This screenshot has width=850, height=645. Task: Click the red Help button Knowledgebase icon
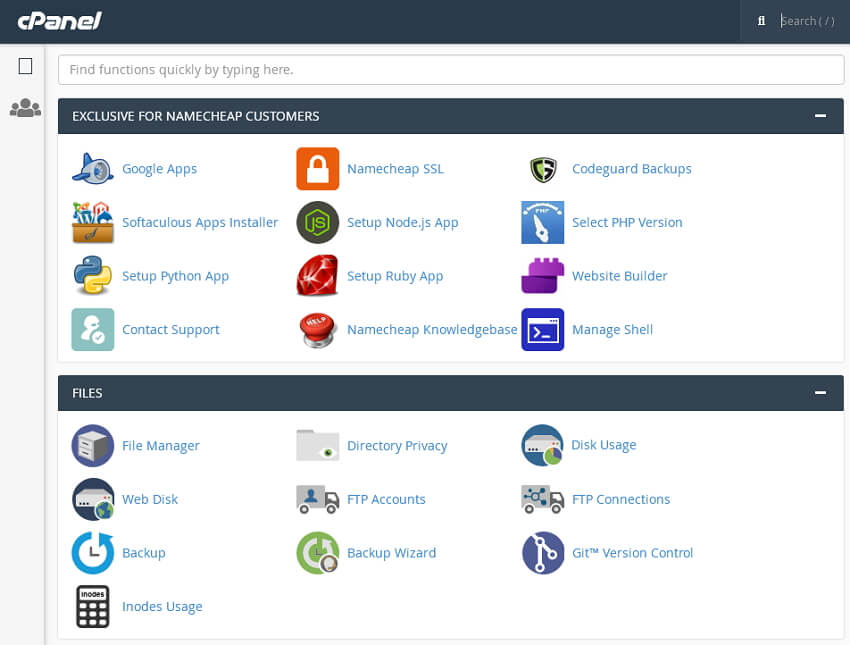pos(318,330)
